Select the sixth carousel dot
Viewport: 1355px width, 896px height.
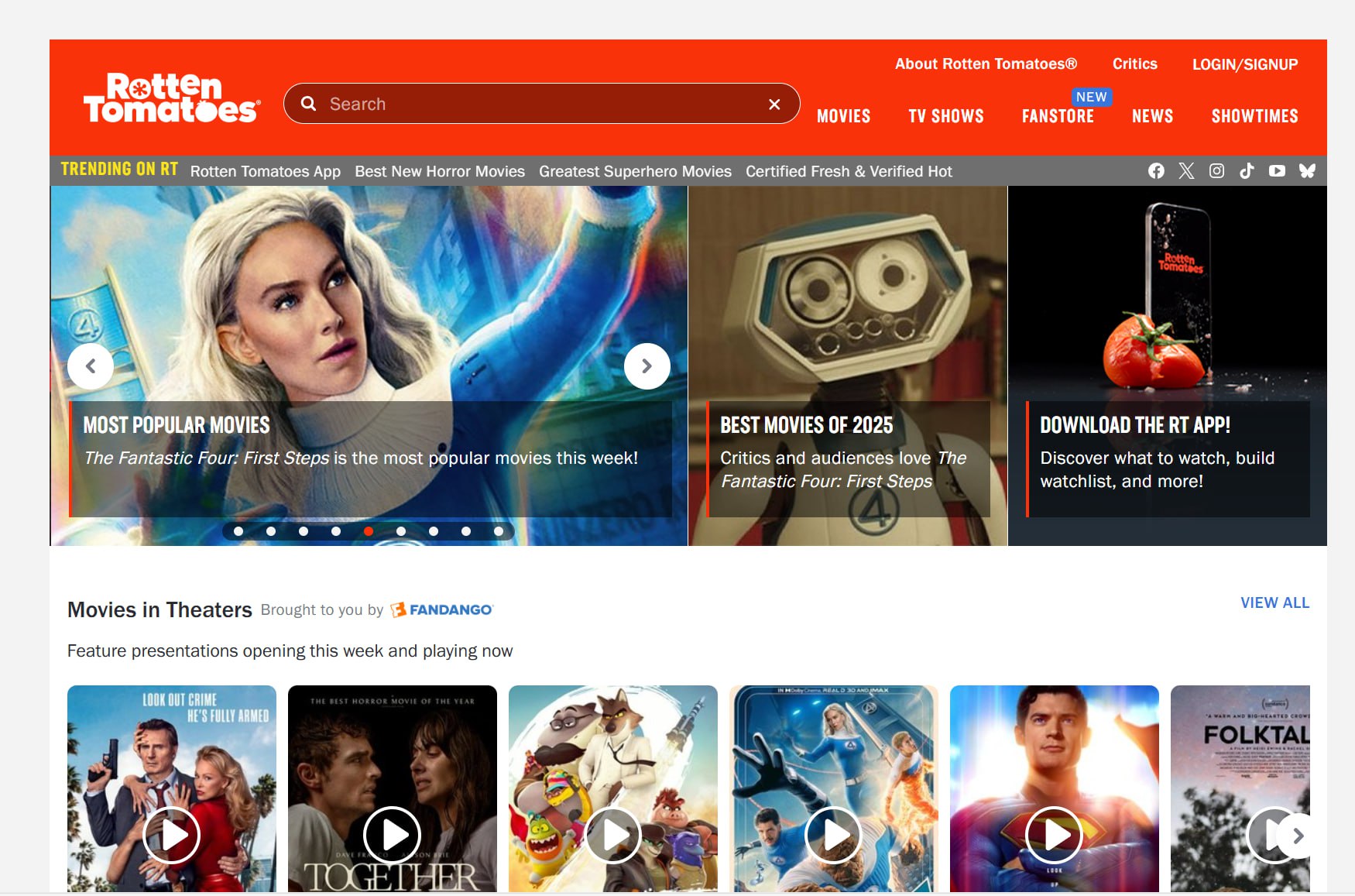point(401,531)
